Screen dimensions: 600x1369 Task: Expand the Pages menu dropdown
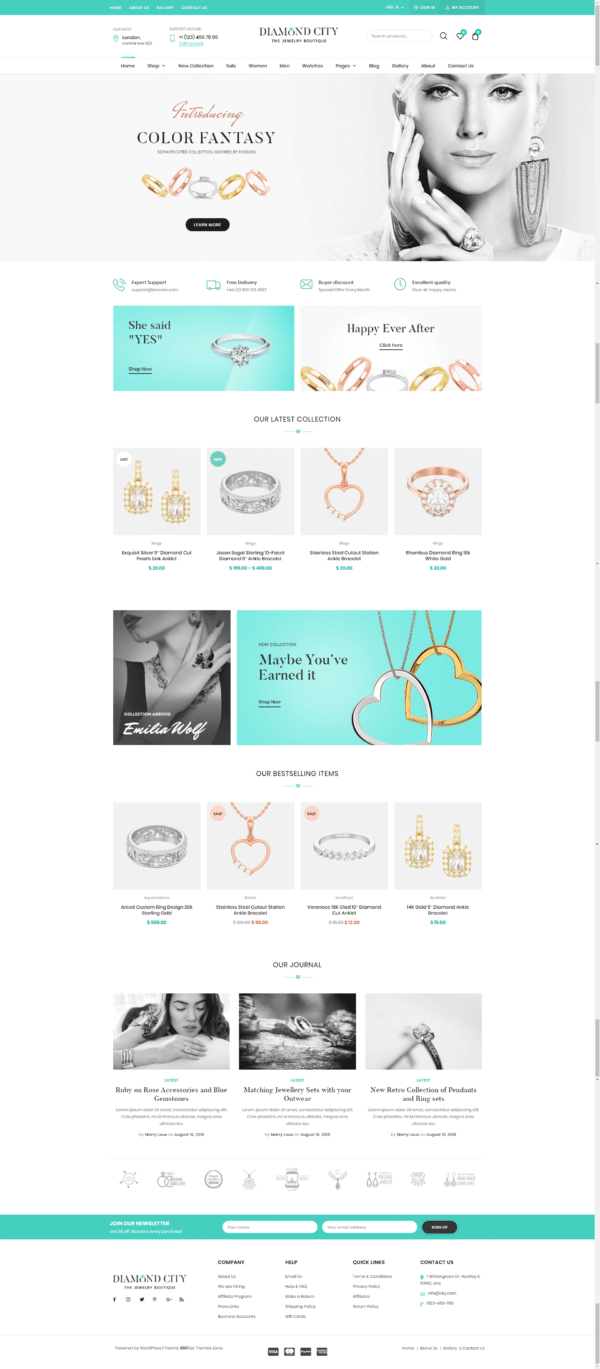(x=345, y=65)
